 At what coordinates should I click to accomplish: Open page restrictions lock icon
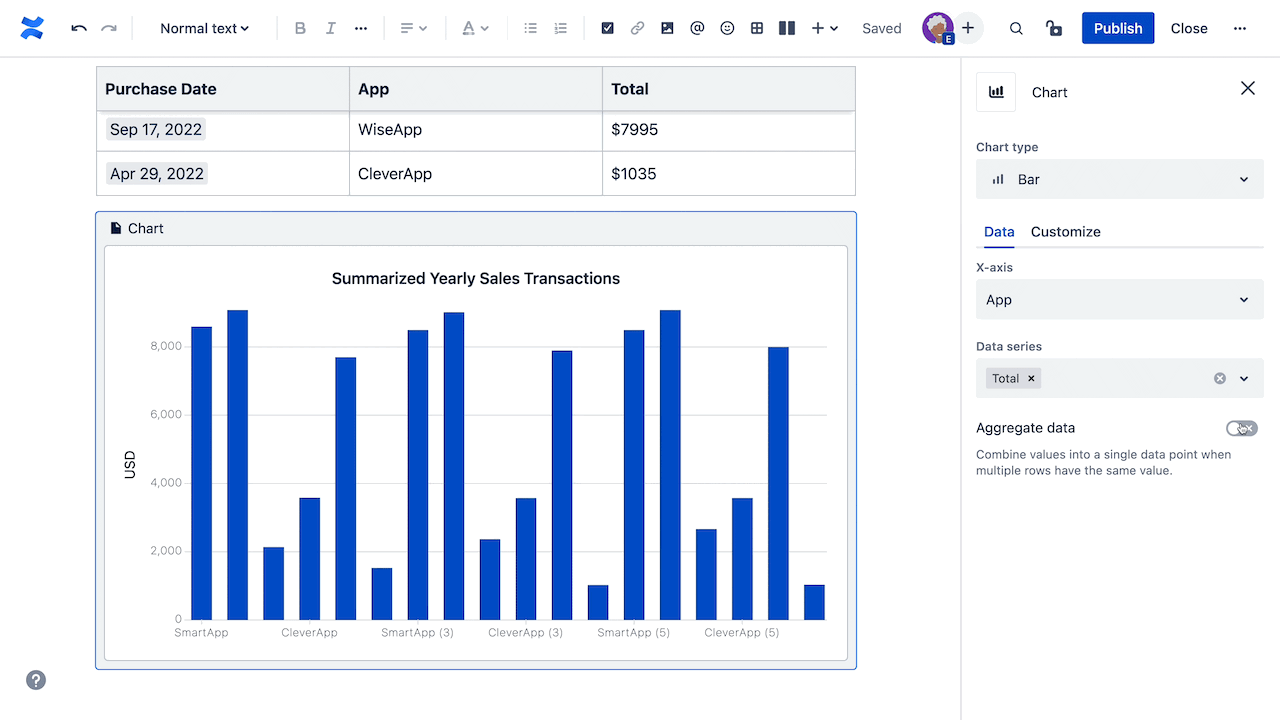[x=1054, y=28]
